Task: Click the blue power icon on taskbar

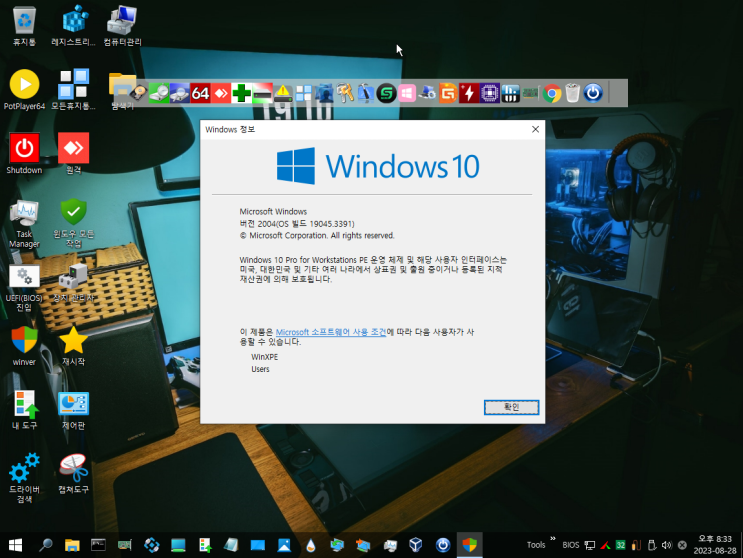Action: click(x=443, y=545)
